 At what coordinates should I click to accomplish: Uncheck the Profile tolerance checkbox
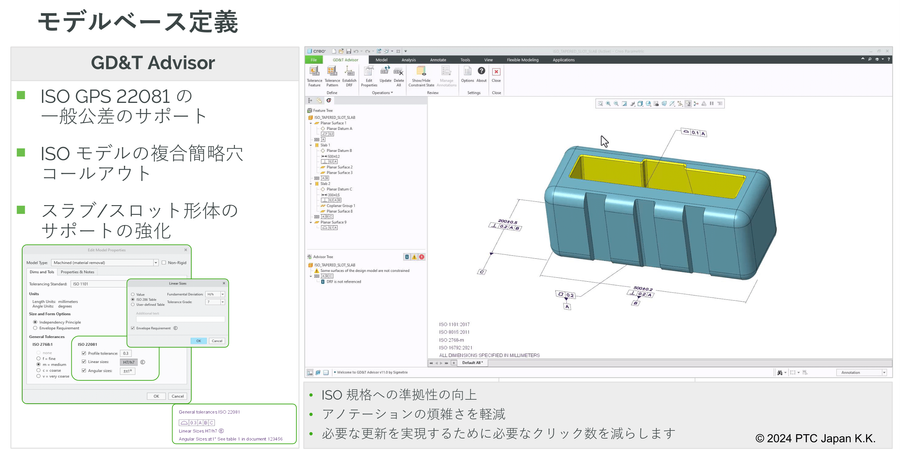84,353
